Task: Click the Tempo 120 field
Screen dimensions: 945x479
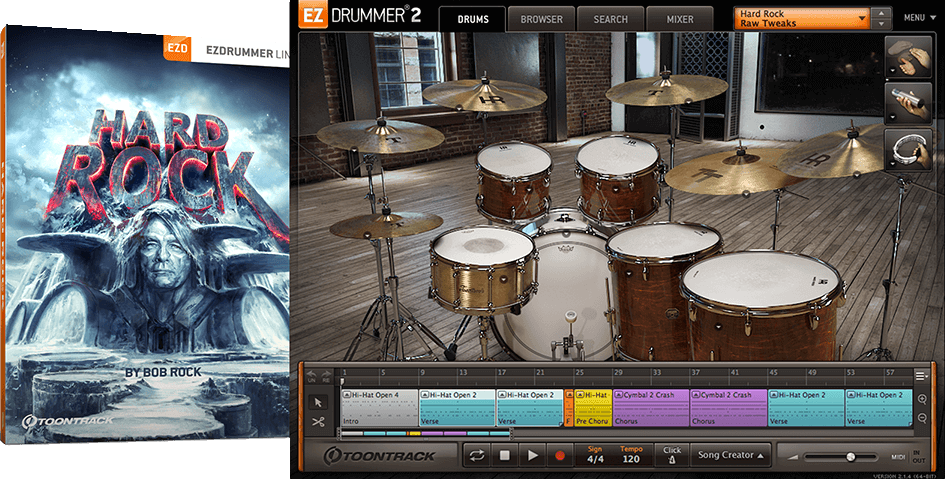Action: coord(631,455)
